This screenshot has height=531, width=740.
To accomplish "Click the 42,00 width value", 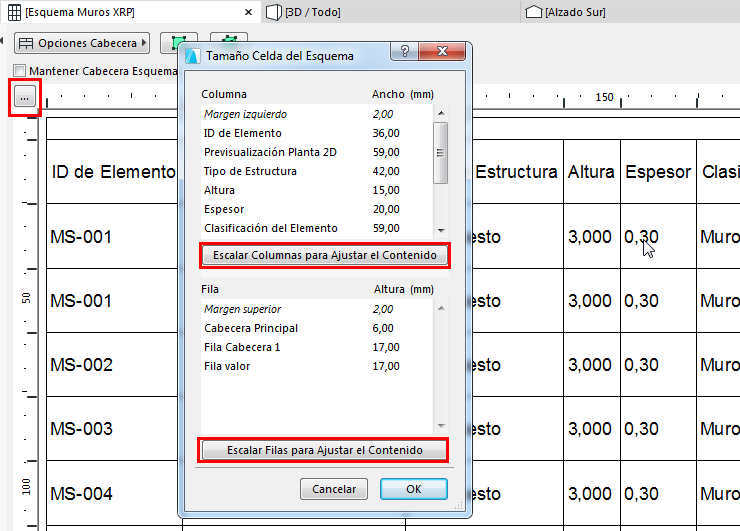I will click(386, 171).
